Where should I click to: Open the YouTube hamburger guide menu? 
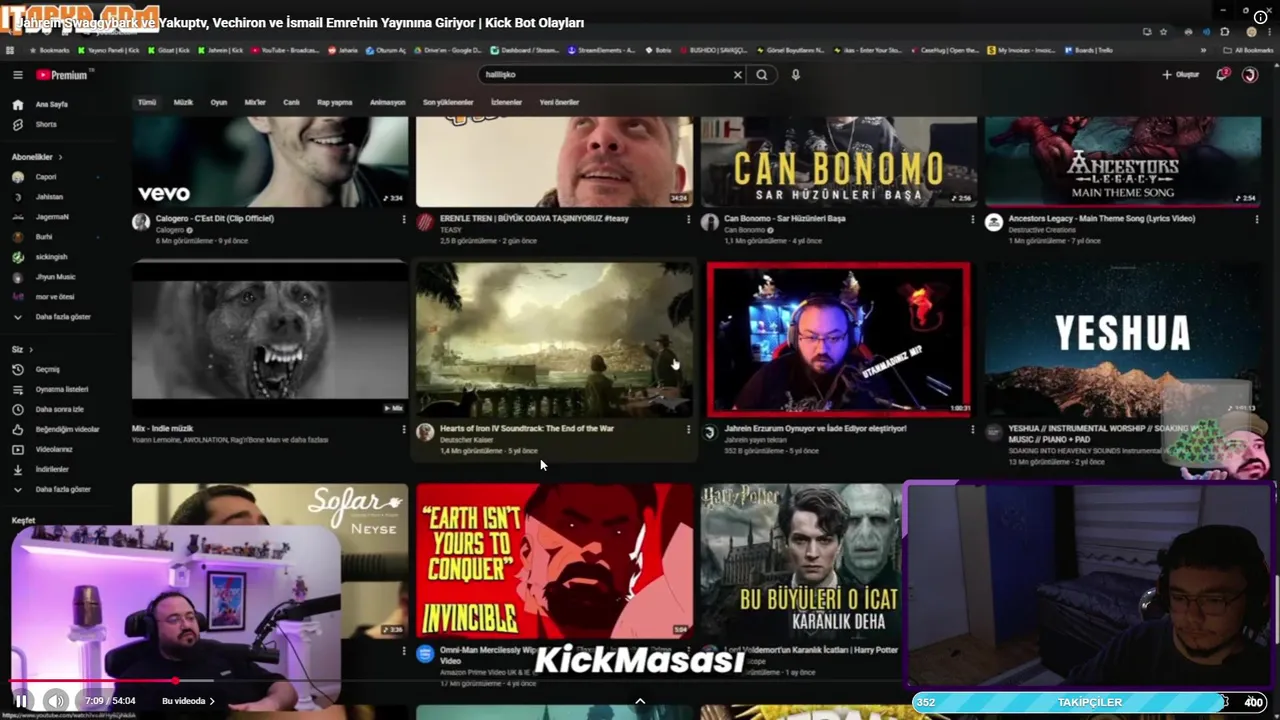point(17,75)
